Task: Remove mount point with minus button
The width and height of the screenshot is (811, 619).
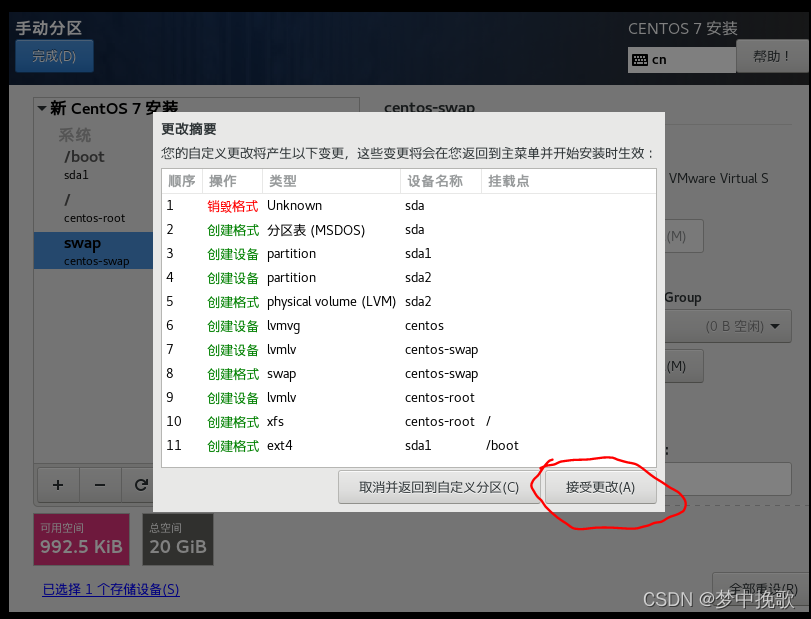Action: click(x=100, y=485)
